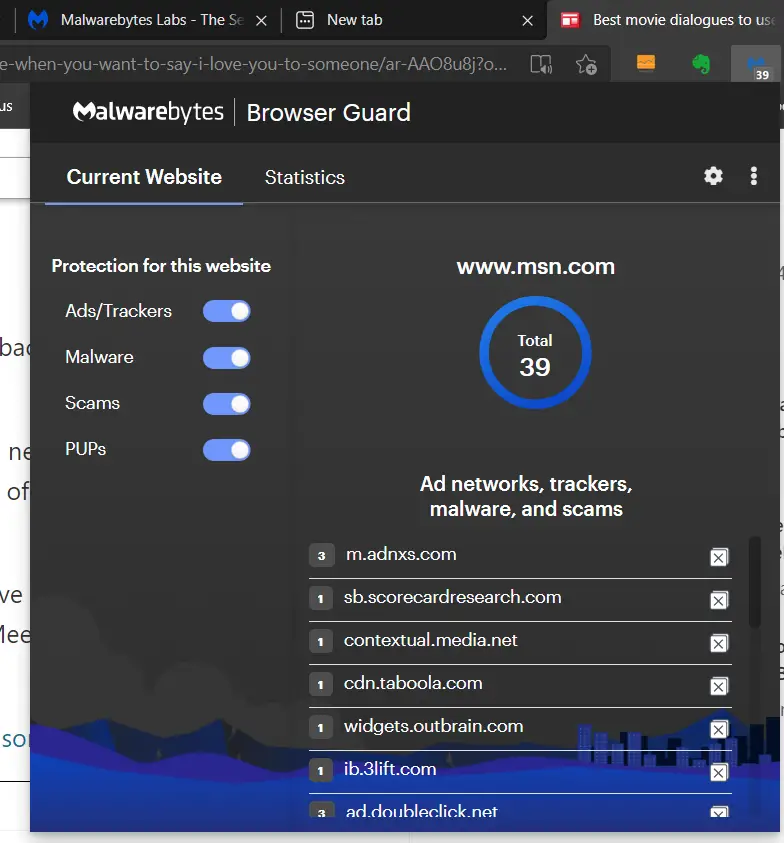Open Browser Guard settings gear
The width and height of the screenshot is (784, 843).
[x=713, y=176]
